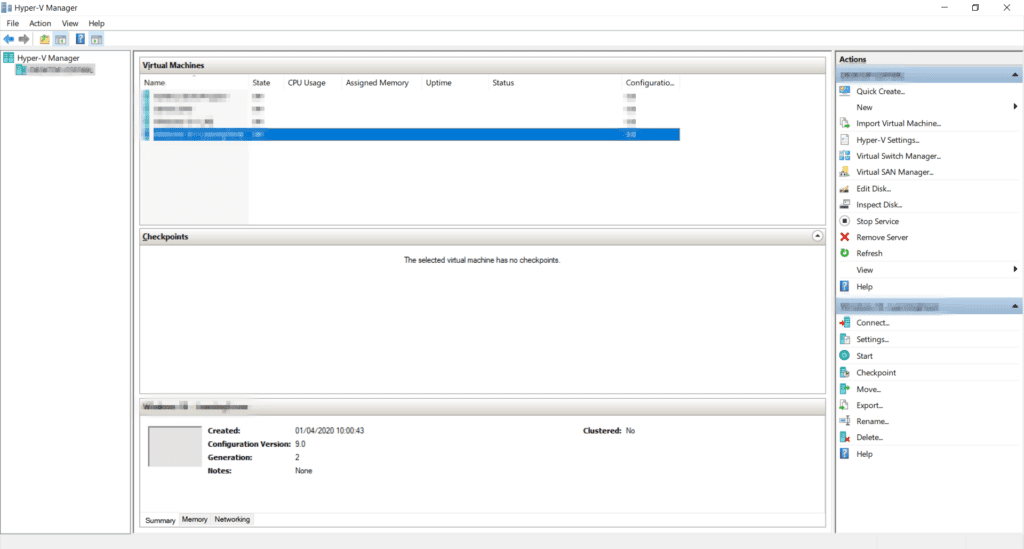The image size is (1024, 549).
Task: Click the Start virtual machine icon
Action: (x=844, y=355)
